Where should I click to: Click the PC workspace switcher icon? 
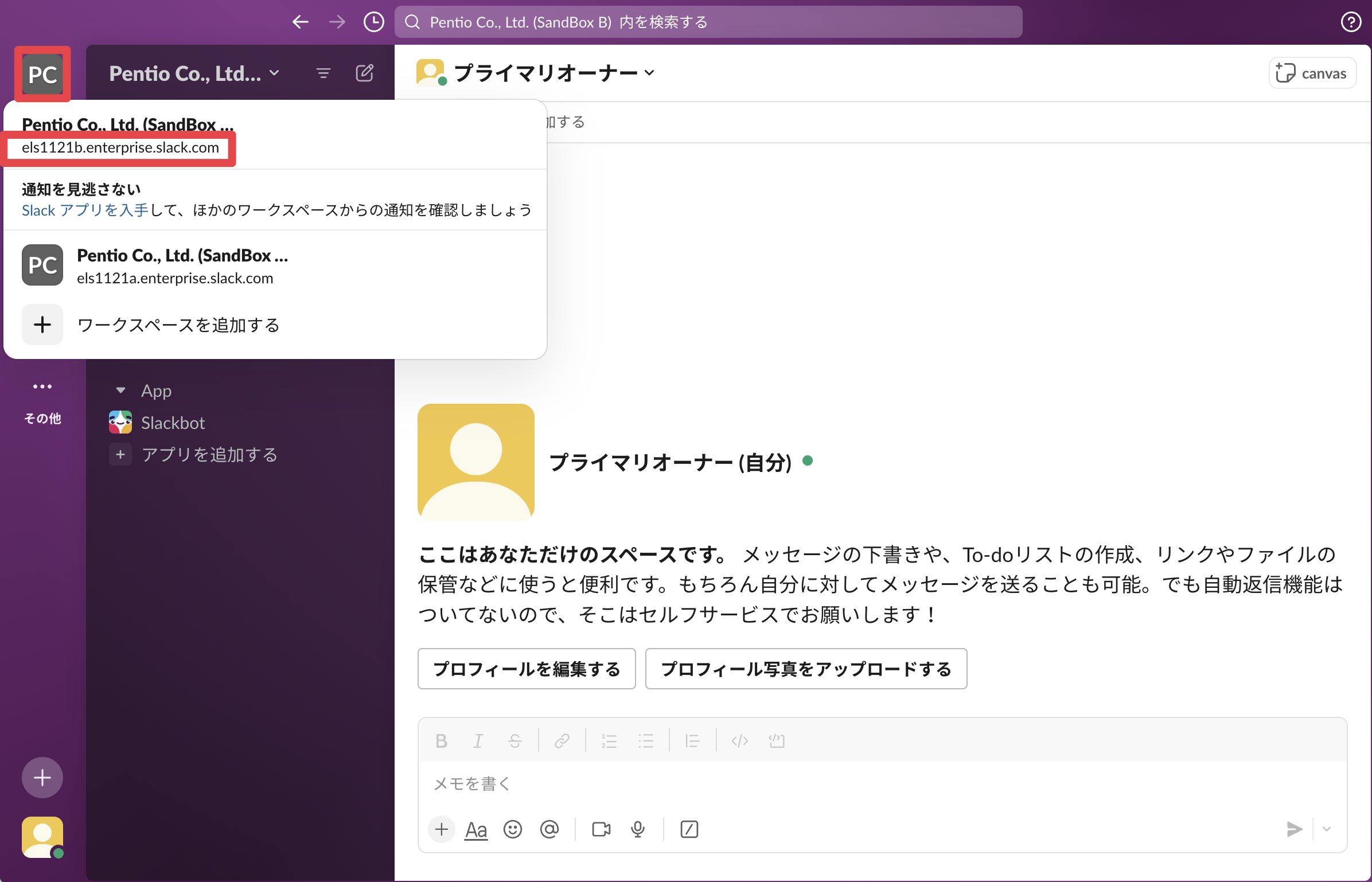tap(42, 74)
